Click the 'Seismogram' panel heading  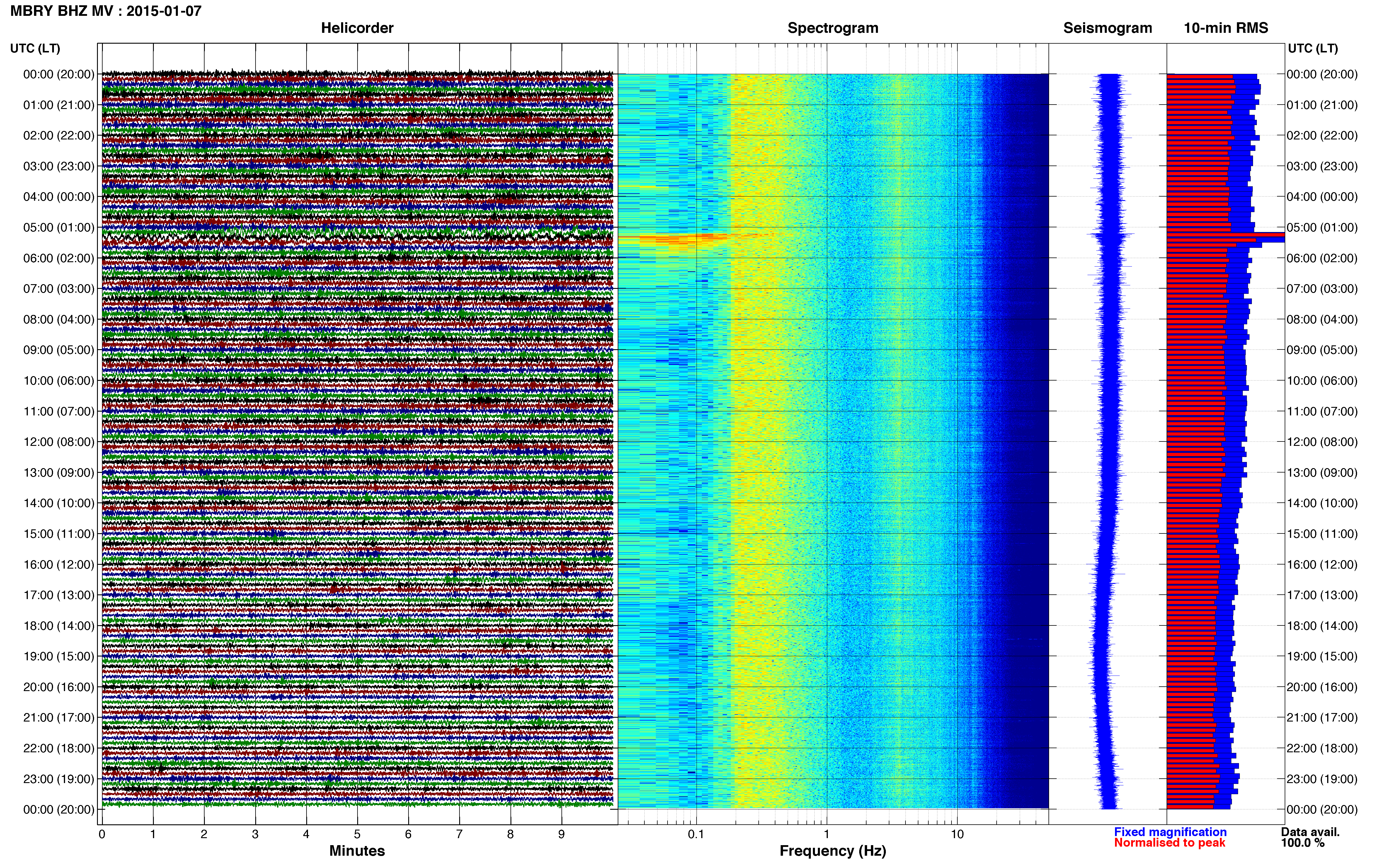coord(1108,28)
